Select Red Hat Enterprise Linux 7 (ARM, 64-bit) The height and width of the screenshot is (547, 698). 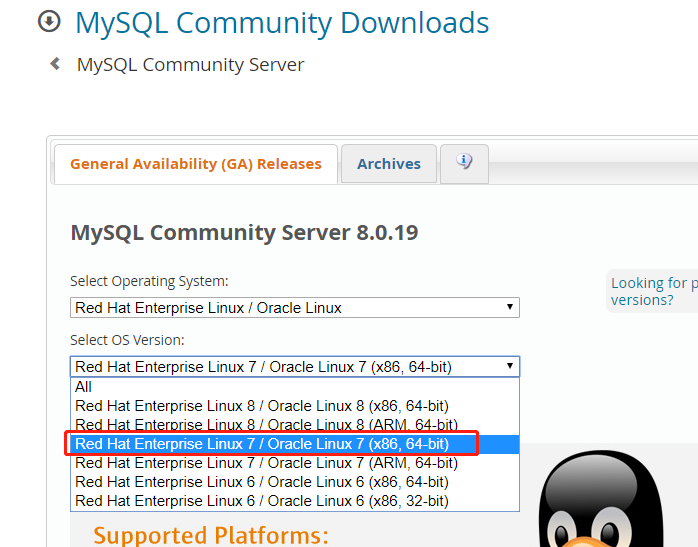(295, 463)
